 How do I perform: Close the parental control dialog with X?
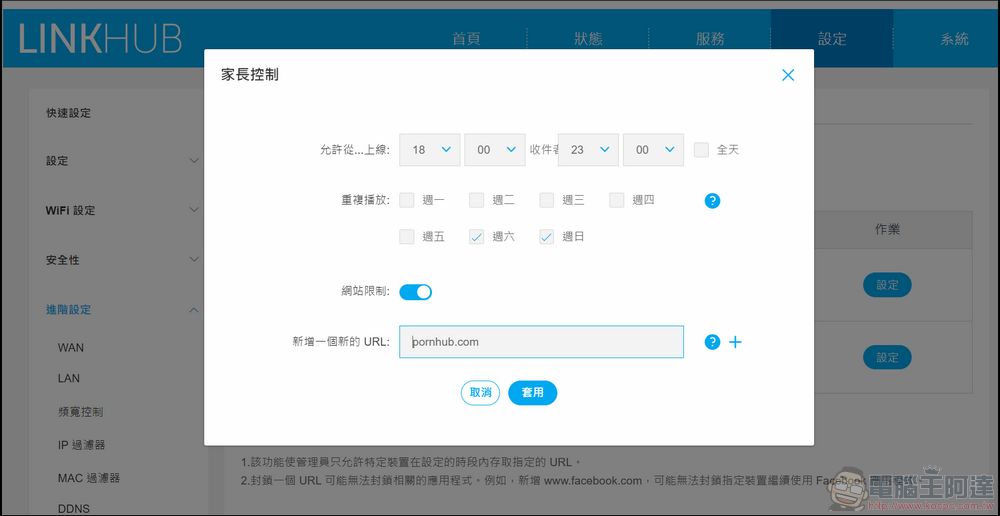788,75
